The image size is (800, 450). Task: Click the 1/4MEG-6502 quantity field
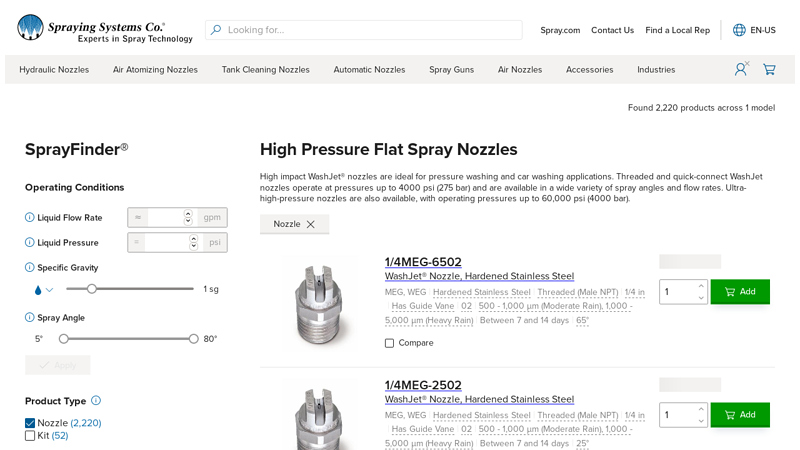(x=679, y=292)
